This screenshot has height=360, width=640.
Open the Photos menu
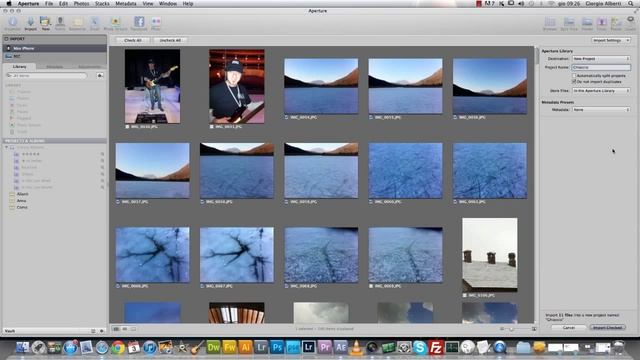(81, 4)
